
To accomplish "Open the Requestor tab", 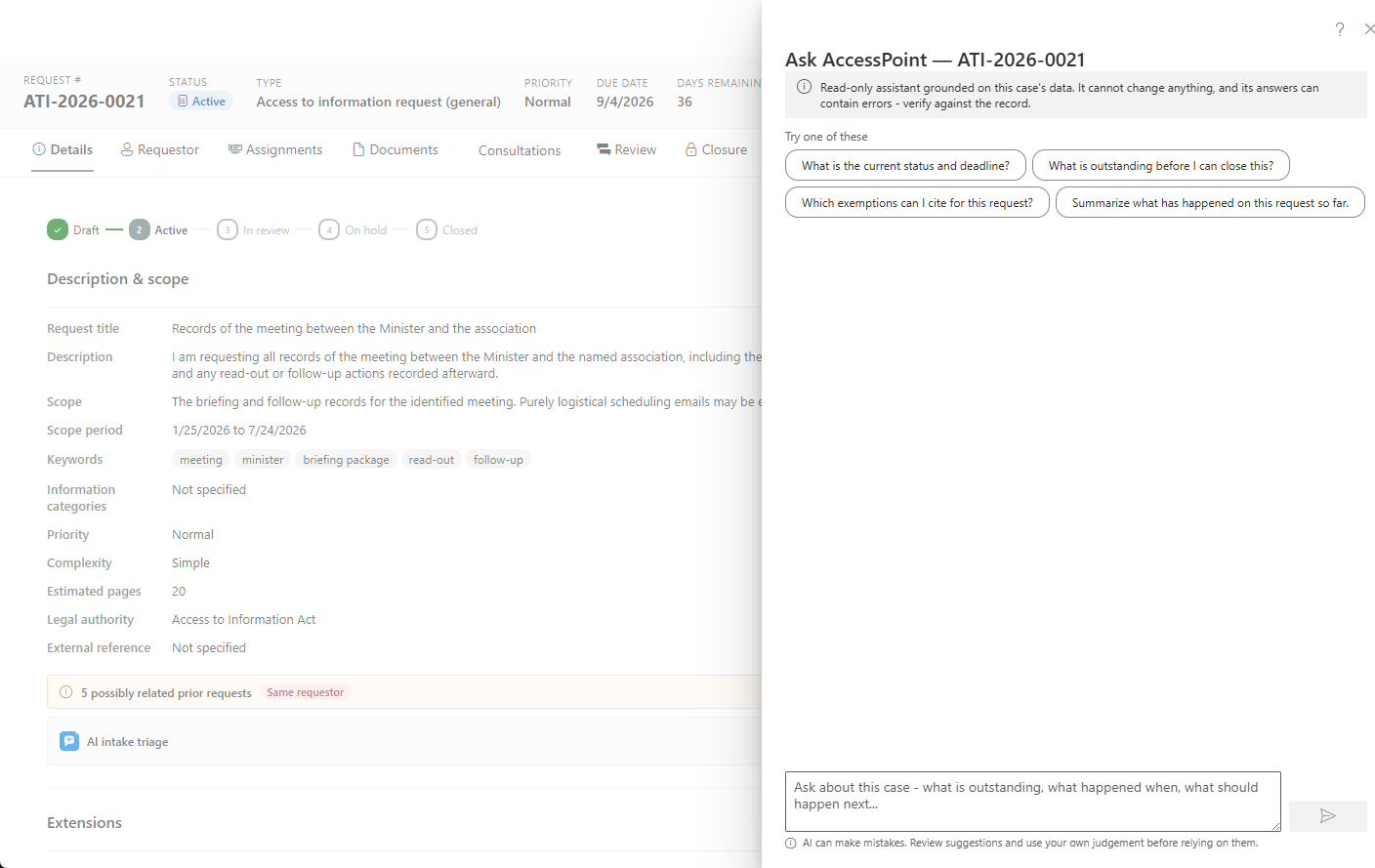I will [159, 149].
